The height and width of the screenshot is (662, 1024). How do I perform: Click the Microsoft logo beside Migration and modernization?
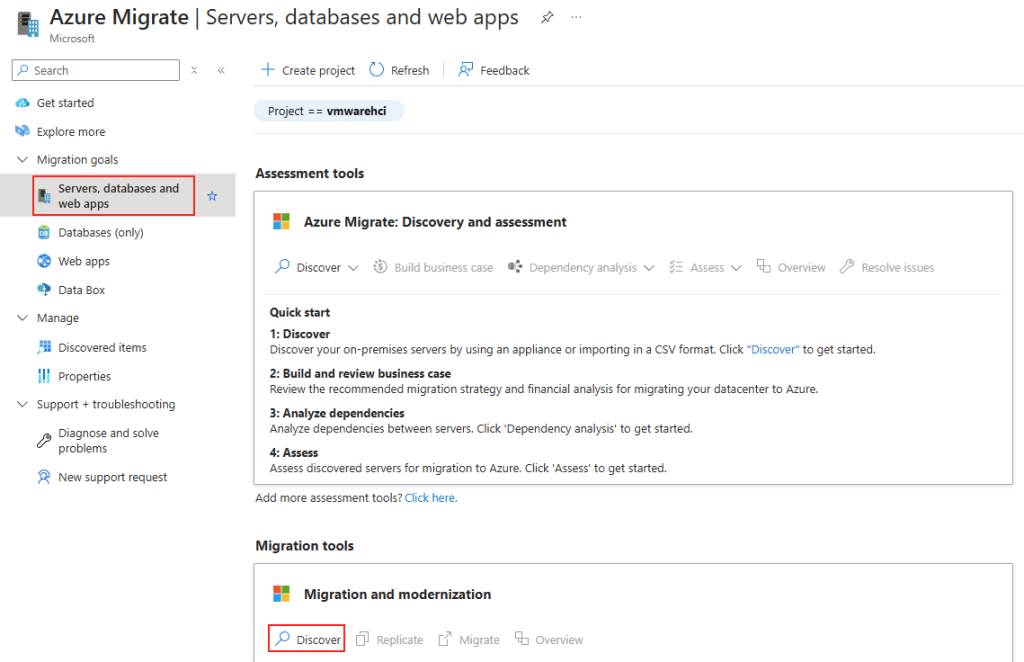(x=281, y=593)
